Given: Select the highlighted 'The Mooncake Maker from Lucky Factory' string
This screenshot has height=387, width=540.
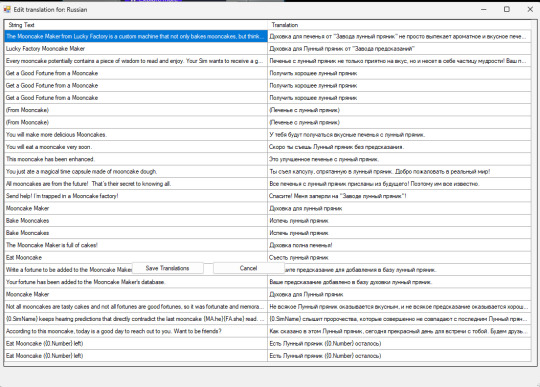Looking at the screenshot, I should (x=136, y=36).
